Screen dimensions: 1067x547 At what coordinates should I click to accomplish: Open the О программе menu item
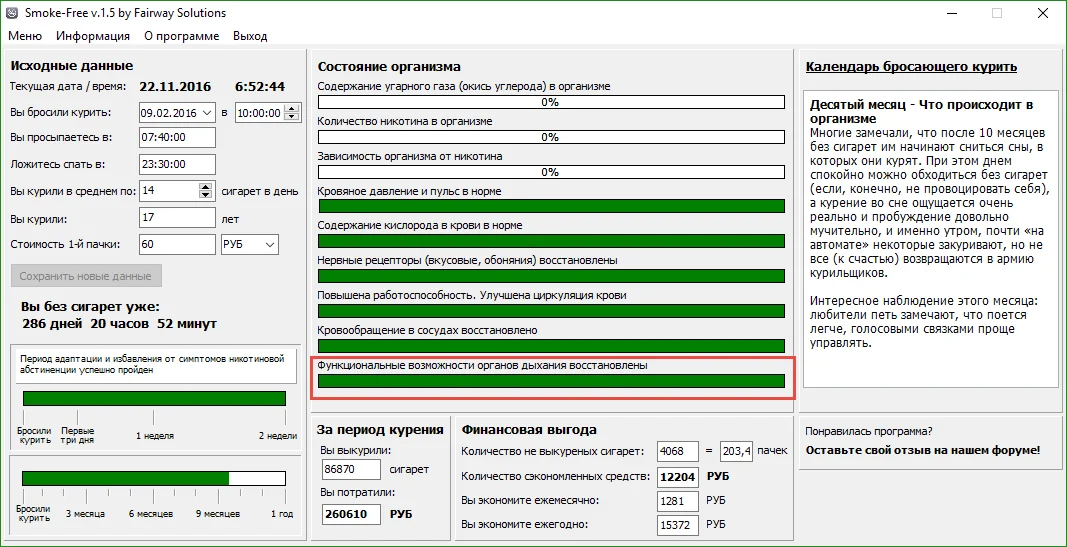[181, 36]
